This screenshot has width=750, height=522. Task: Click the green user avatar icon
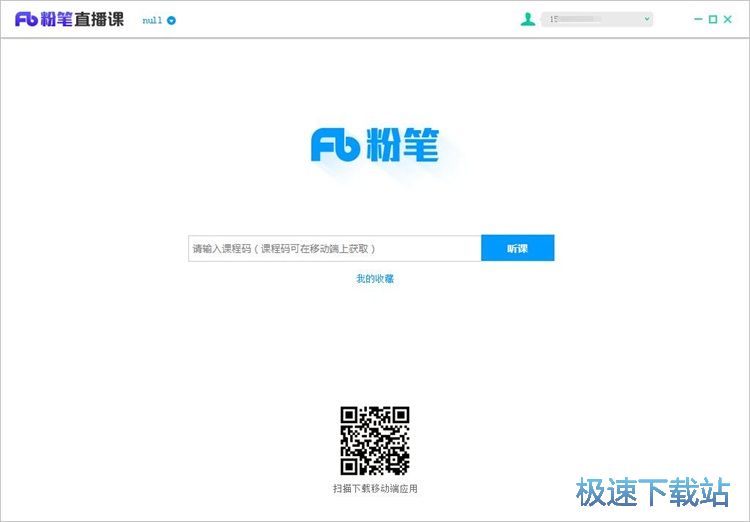click(x=528, y=19)
